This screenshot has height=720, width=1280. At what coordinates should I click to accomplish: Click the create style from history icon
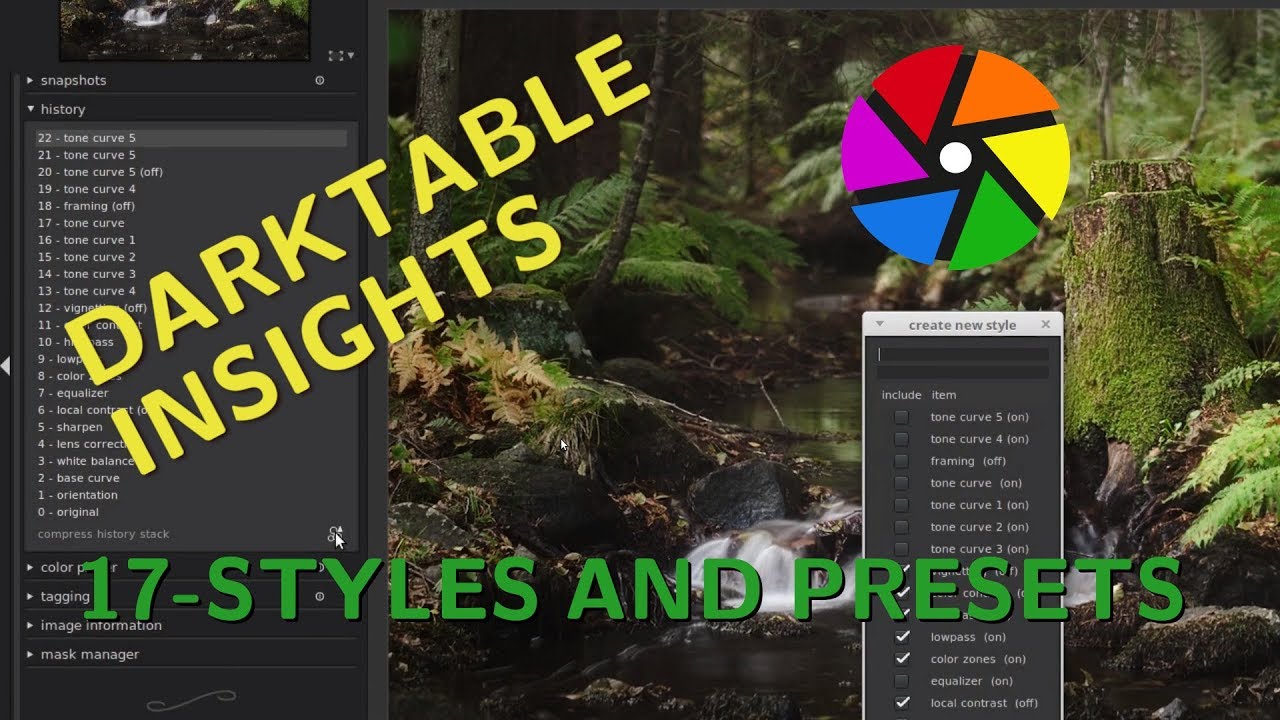point(335,534)
